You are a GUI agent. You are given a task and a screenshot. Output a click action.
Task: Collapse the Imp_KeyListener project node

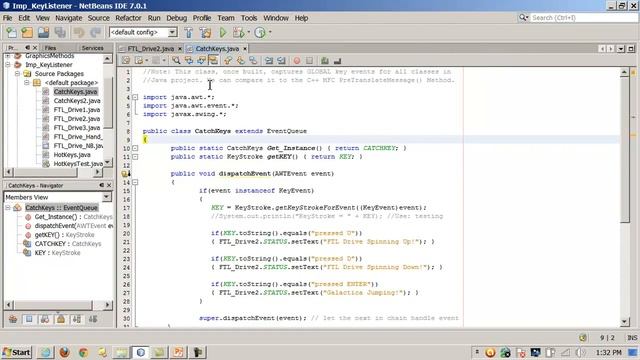tap(8, 64)
